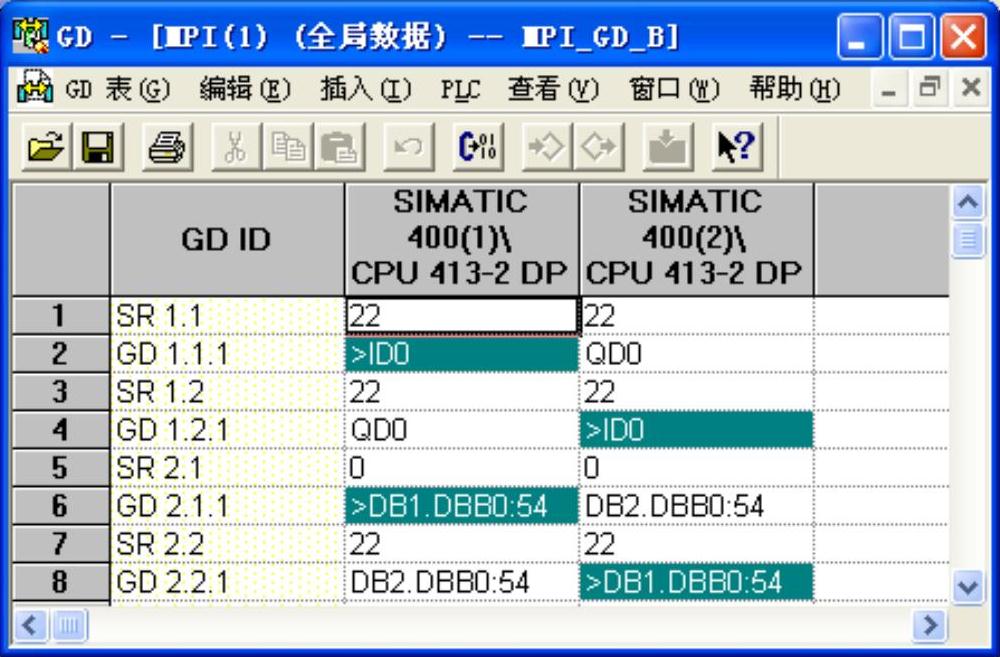Click the Paste clipboard toolbar icon
Screen dimensions: 1000x657
339,147
